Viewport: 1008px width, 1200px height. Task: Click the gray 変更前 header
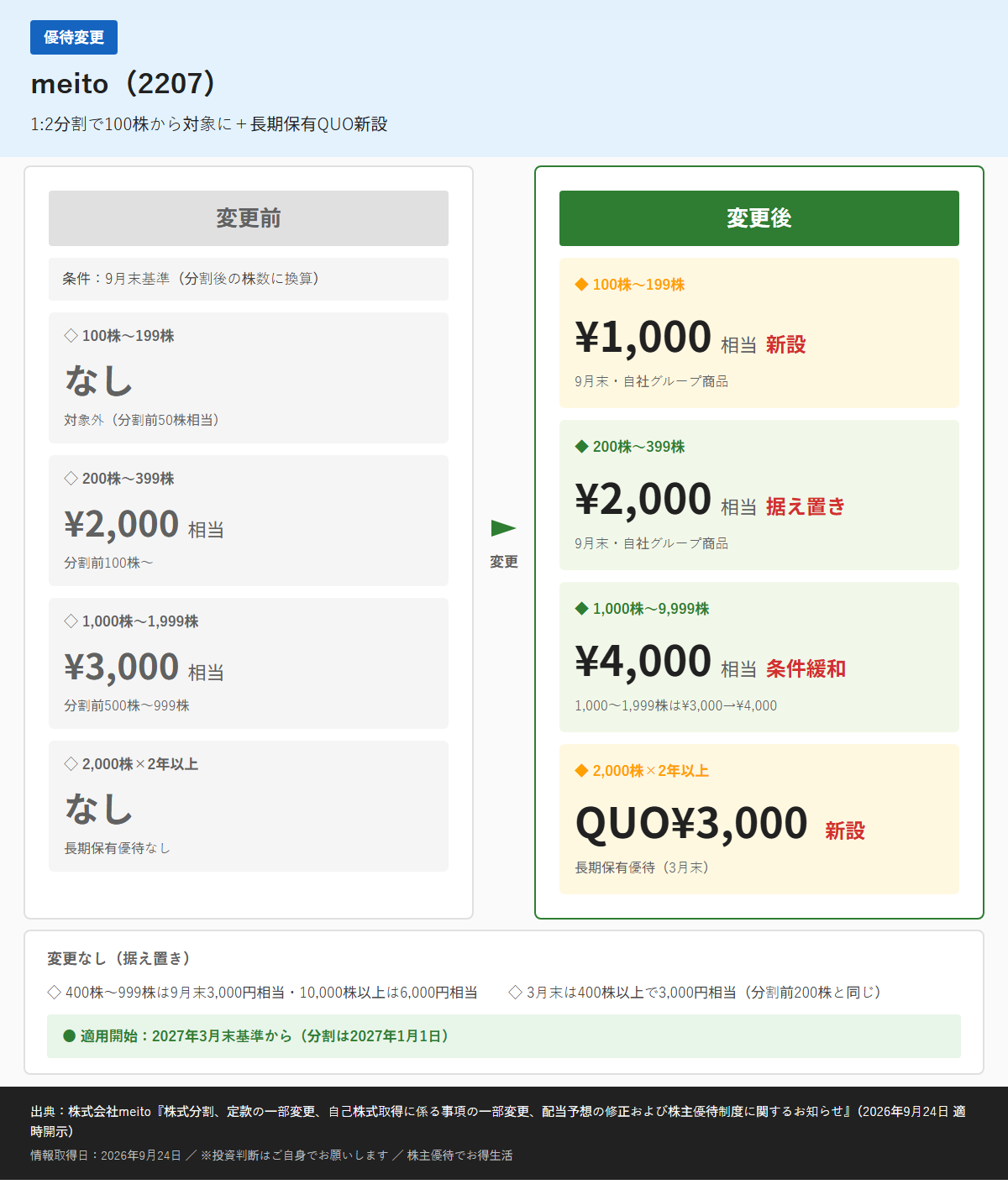(249, 218)
